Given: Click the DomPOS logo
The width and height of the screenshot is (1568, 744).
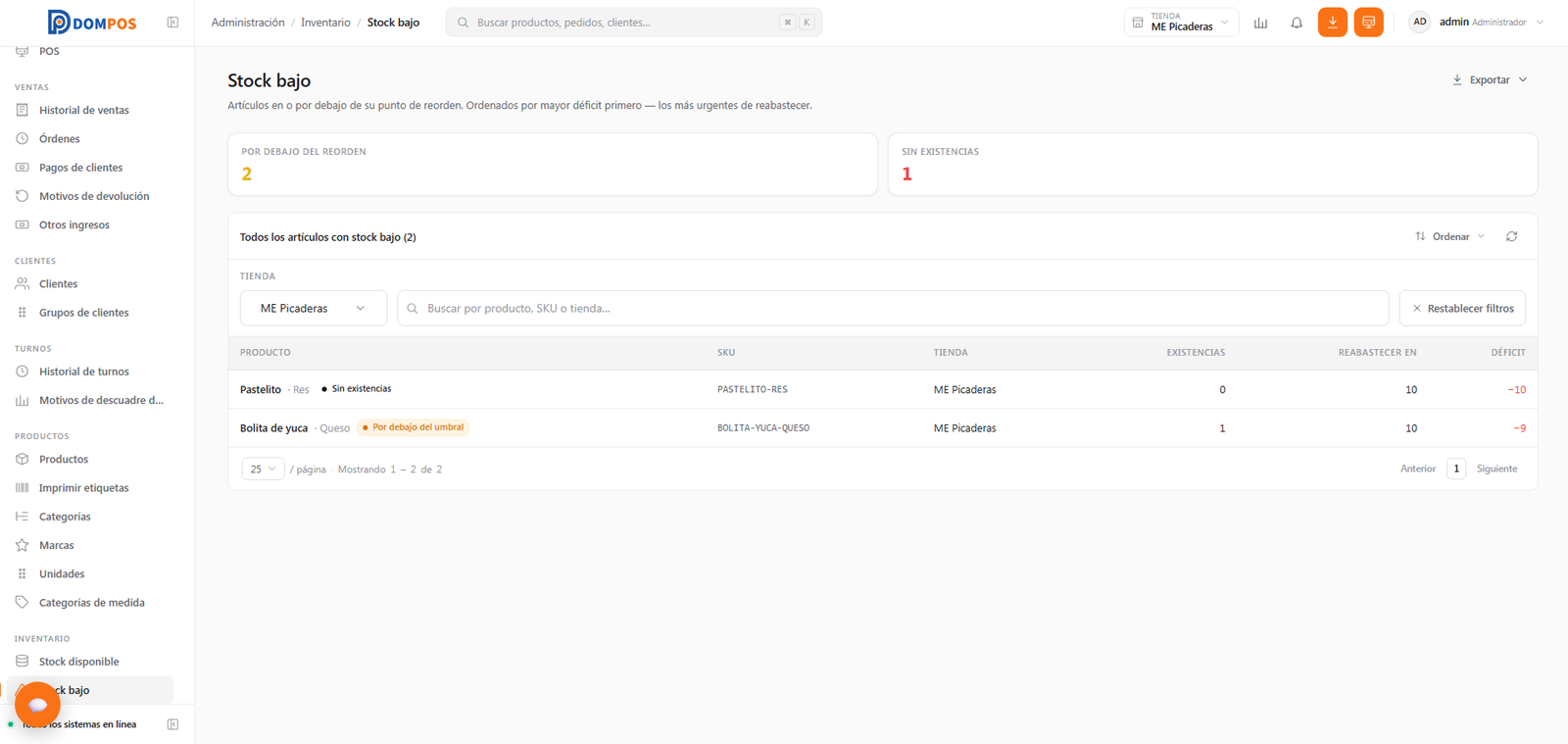Looking at the screenshot, I should pyautogui.click(x=92, y=22).
